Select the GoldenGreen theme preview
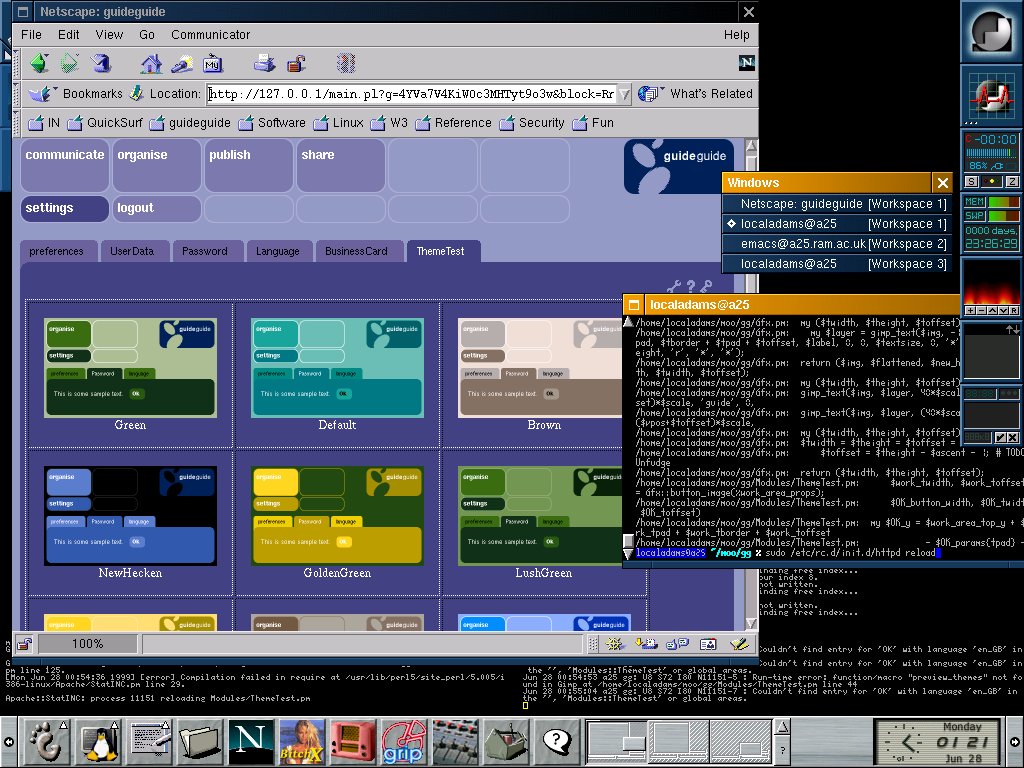This screenshot has width=1024, height=768. click(337, 516)
